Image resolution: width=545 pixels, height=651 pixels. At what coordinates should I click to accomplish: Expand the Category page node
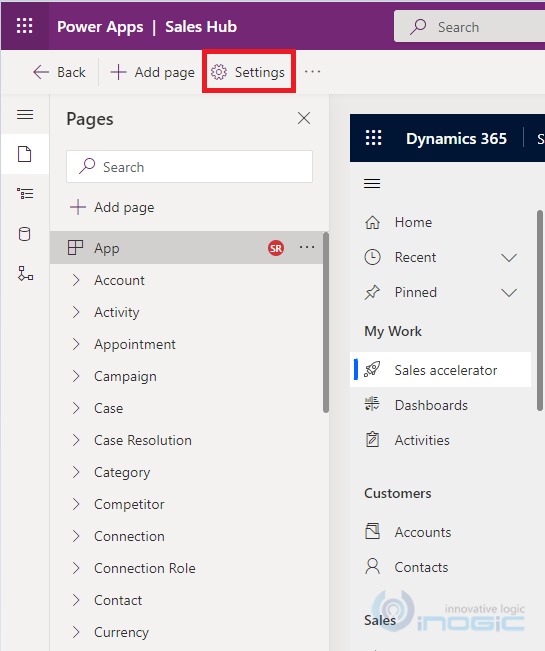pos(76,472)
